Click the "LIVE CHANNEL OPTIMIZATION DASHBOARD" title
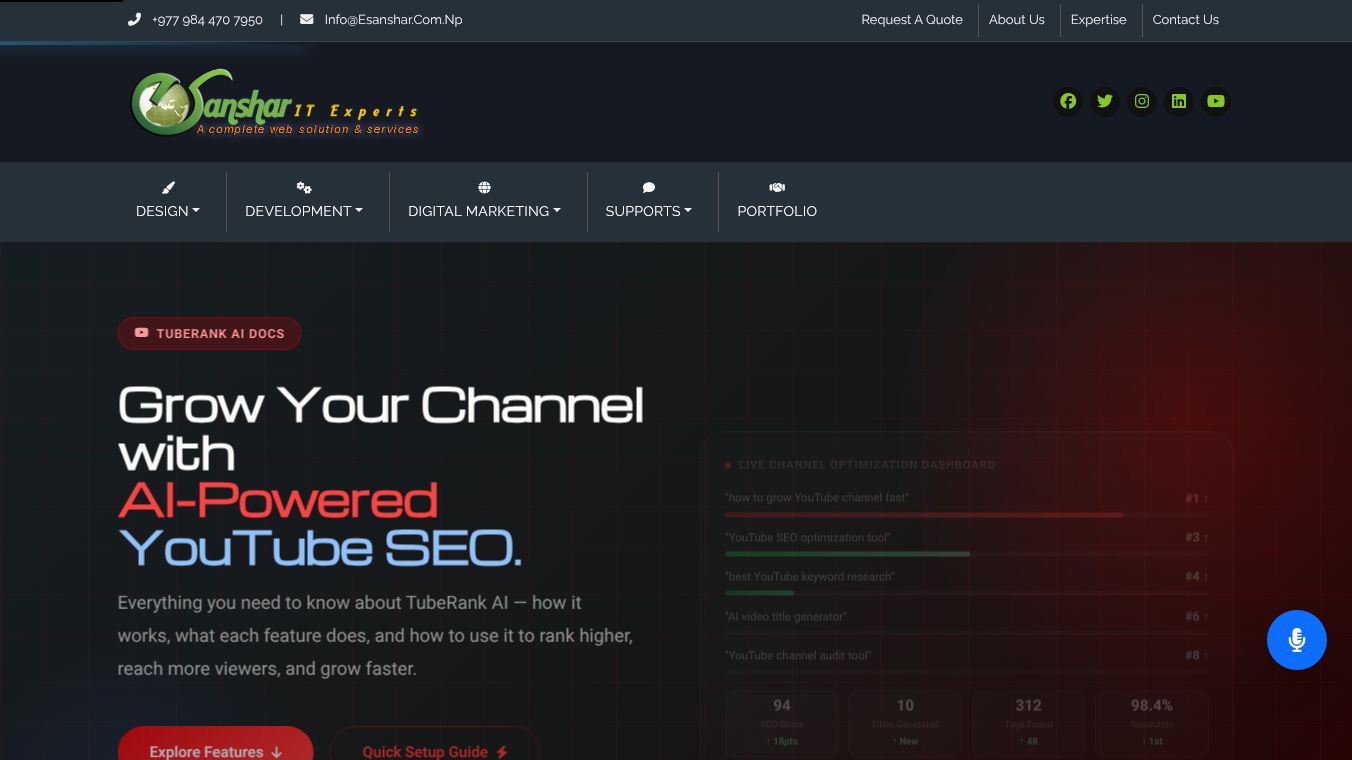Screen dimensions: 1352x760 coord(867,465)
